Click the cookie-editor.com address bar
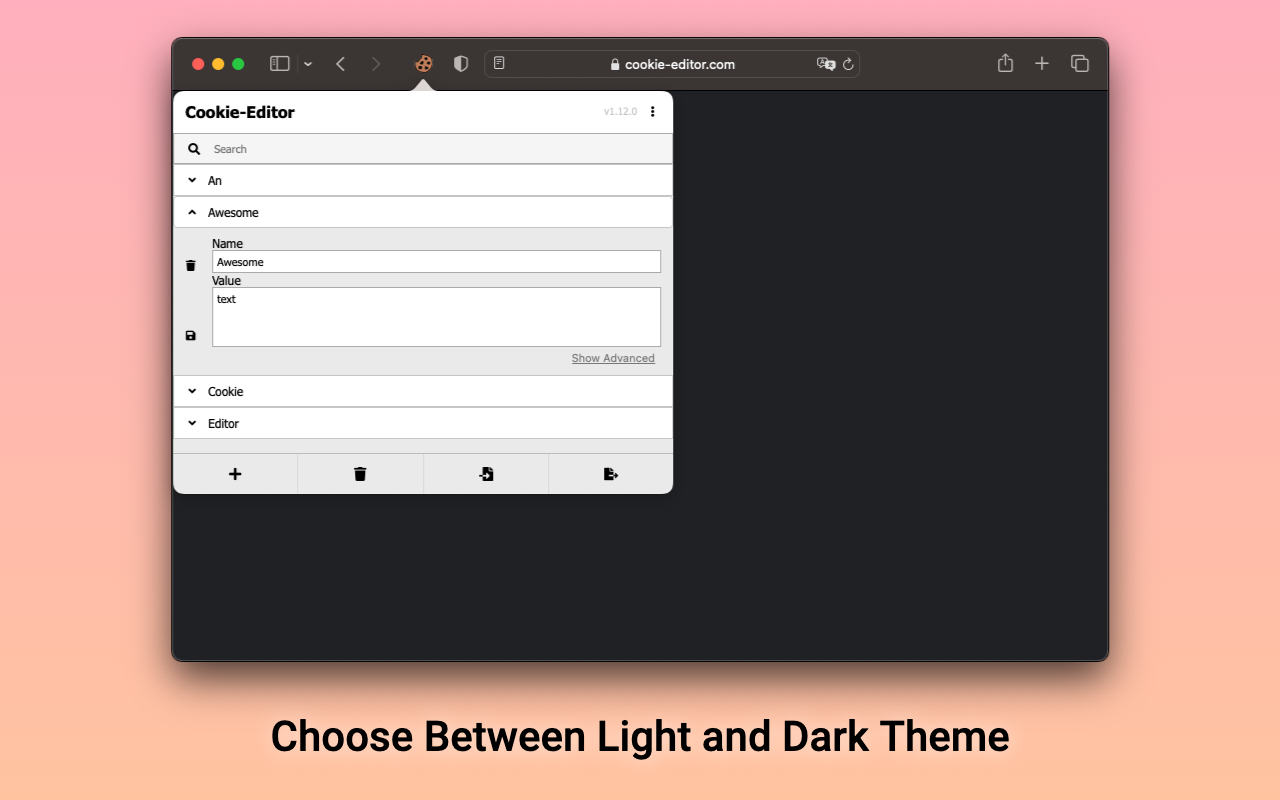This screenshot has width=1280, height=800. (672, 64)
